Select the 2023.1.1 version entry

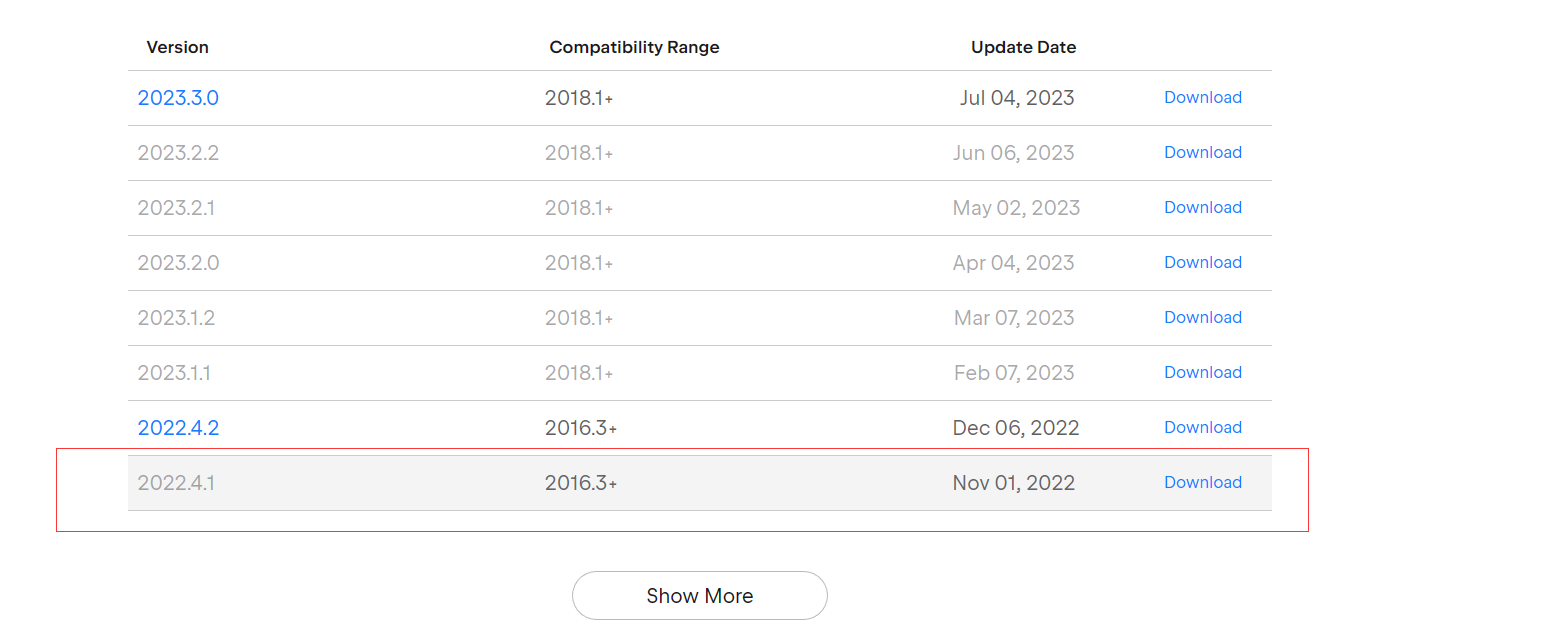[174, 373]
